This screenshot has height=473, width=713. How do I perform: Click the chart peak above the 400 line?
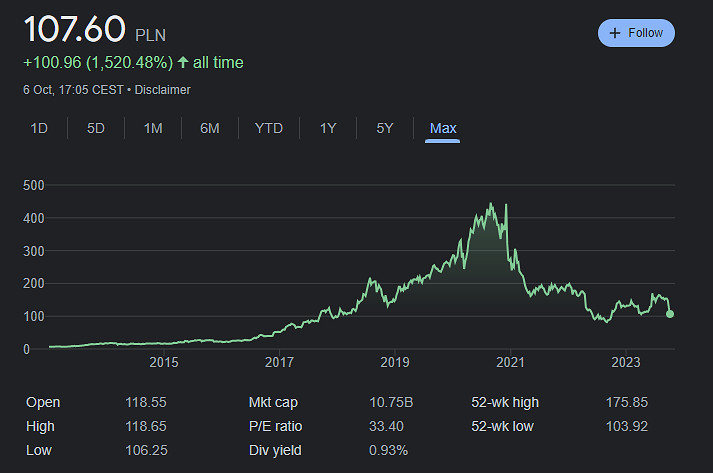(490, 205)
